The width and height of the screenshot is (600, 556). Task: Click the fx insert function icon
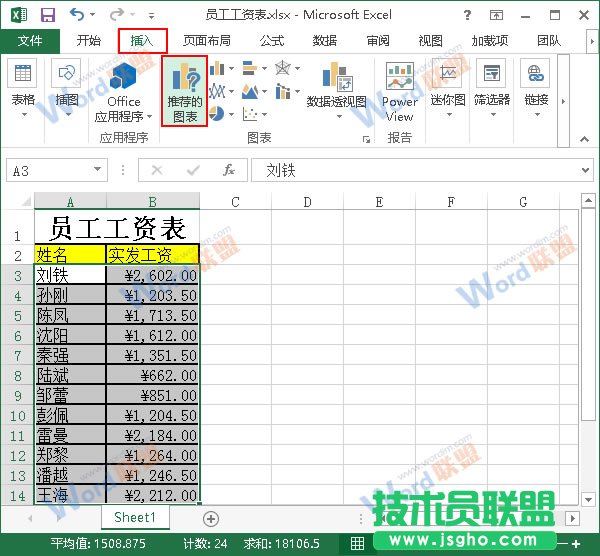coord(229,170)
